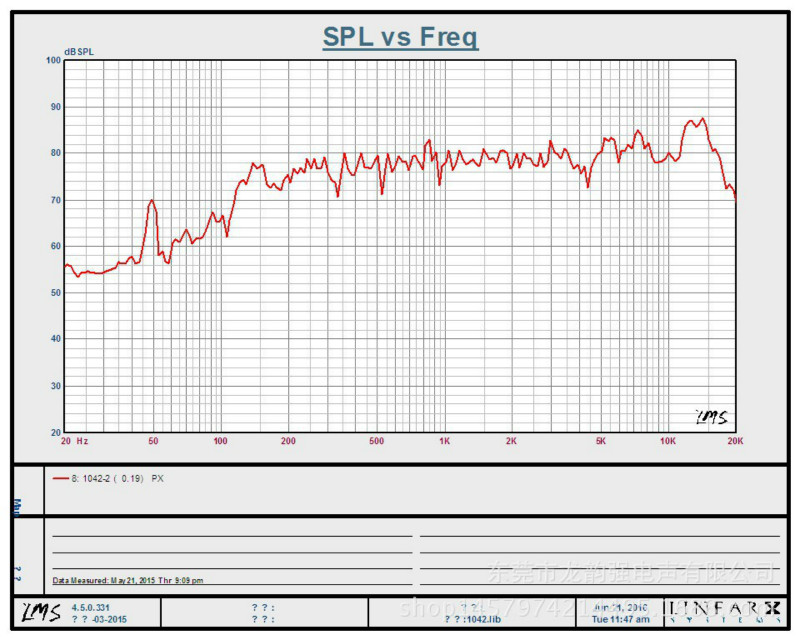This screenshot has width=800, height=640.
Task: Click the Tue 11:47 am timestamp
Action: (x=620, y=619)
